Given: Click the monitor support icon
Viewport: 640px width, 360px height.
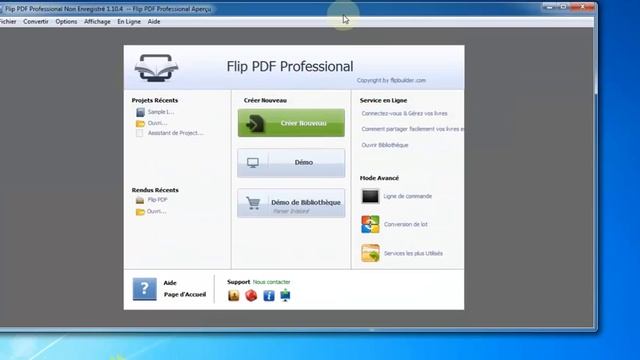Looking at the screenshot, I should tap(285, 296).
